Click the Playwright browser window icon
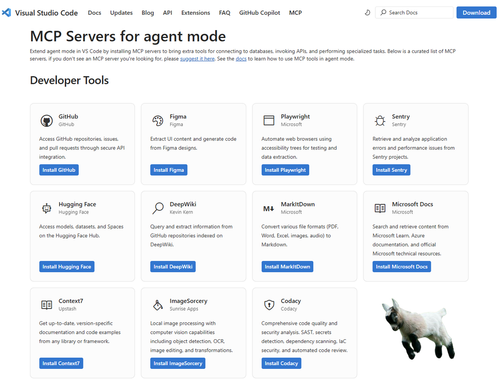This screenshot has width=500, height=384. [x=269, y=120]
